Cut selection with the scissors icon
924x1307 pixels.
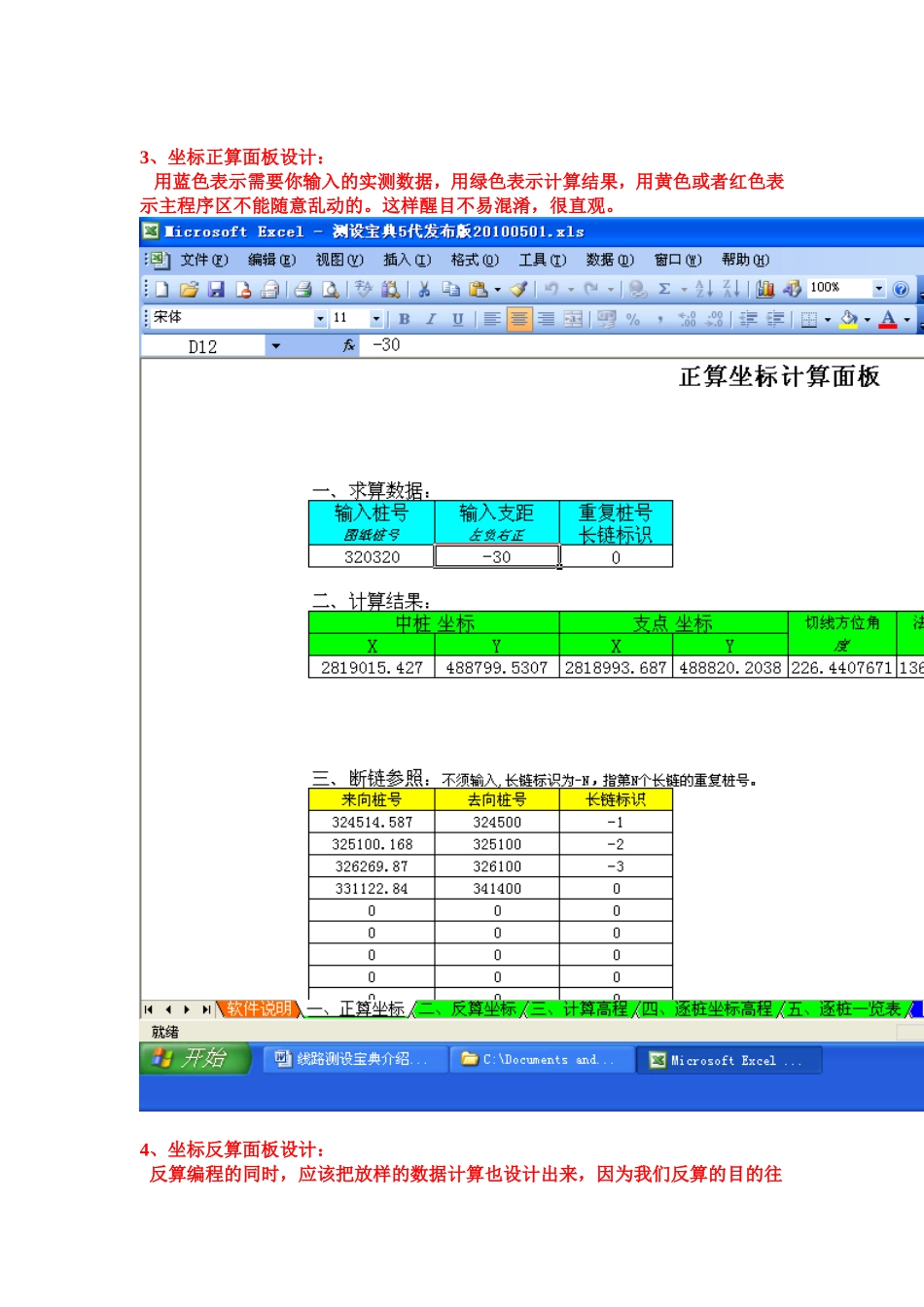(424, 289)
